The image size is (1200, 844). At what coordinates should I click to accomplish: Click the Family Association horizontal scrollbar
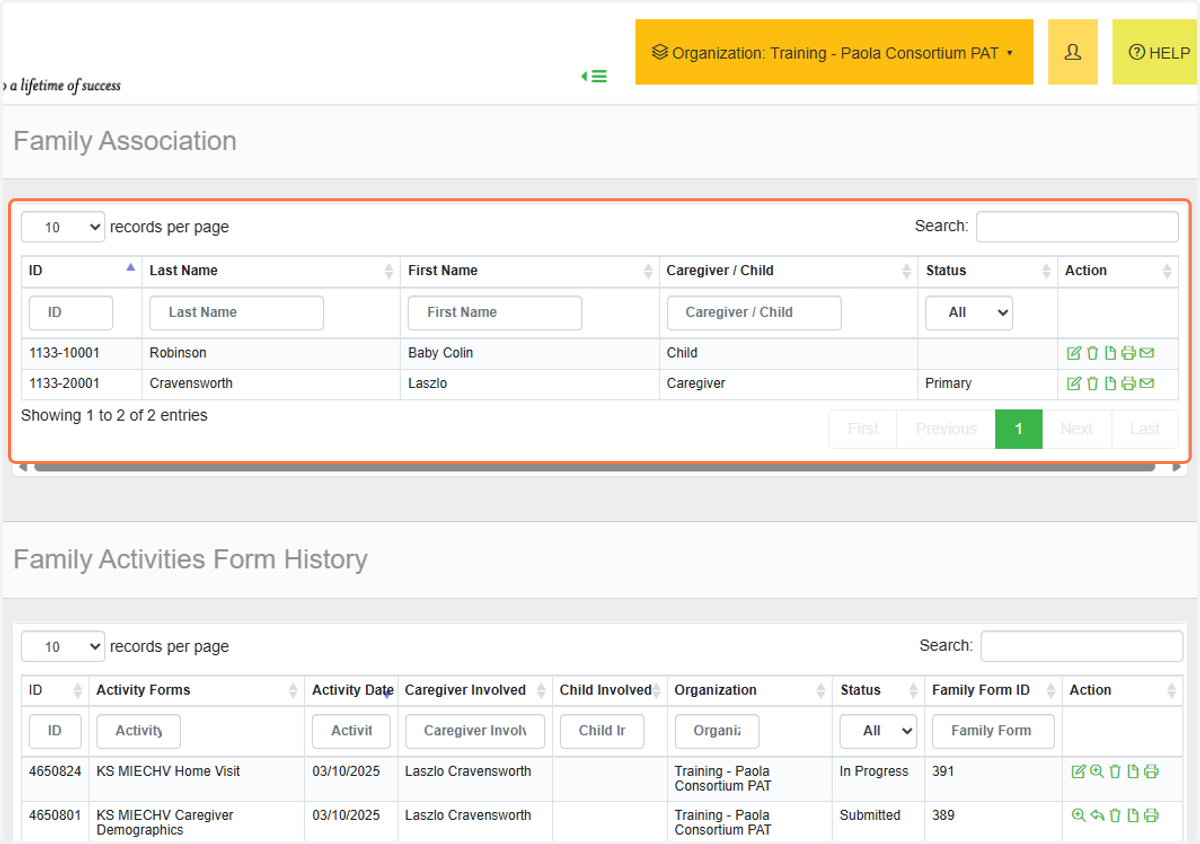click(594, 467)
